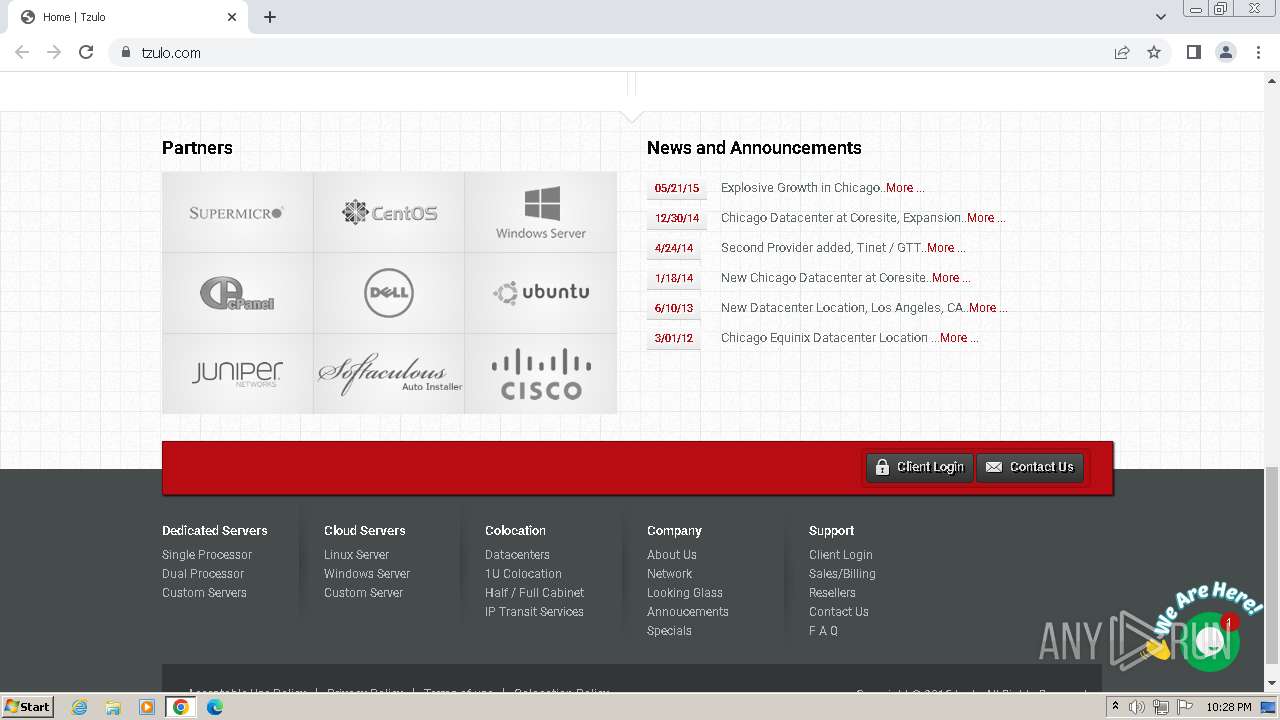This screenshot has width=1280, height=720.
Task: Open the Windows Start menu
Action: 27,707
